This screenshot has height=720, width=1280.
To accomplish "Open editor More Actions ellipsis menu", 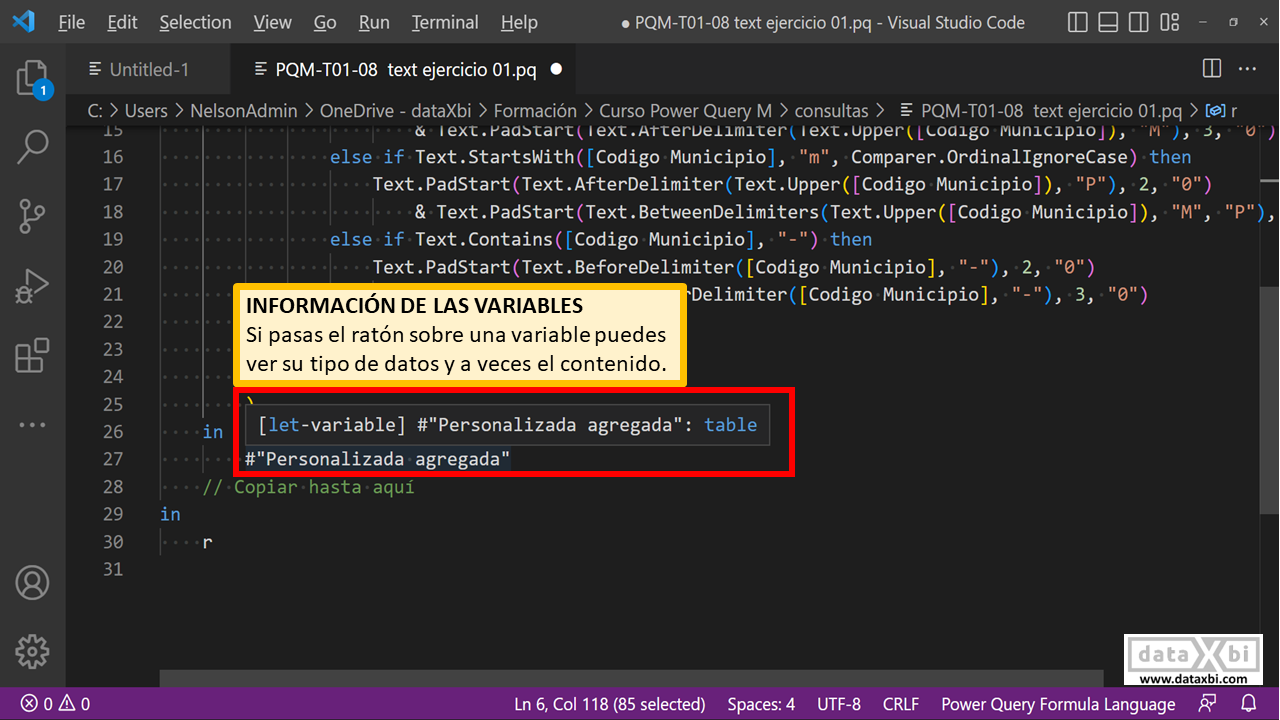I will coord(1247,69).
